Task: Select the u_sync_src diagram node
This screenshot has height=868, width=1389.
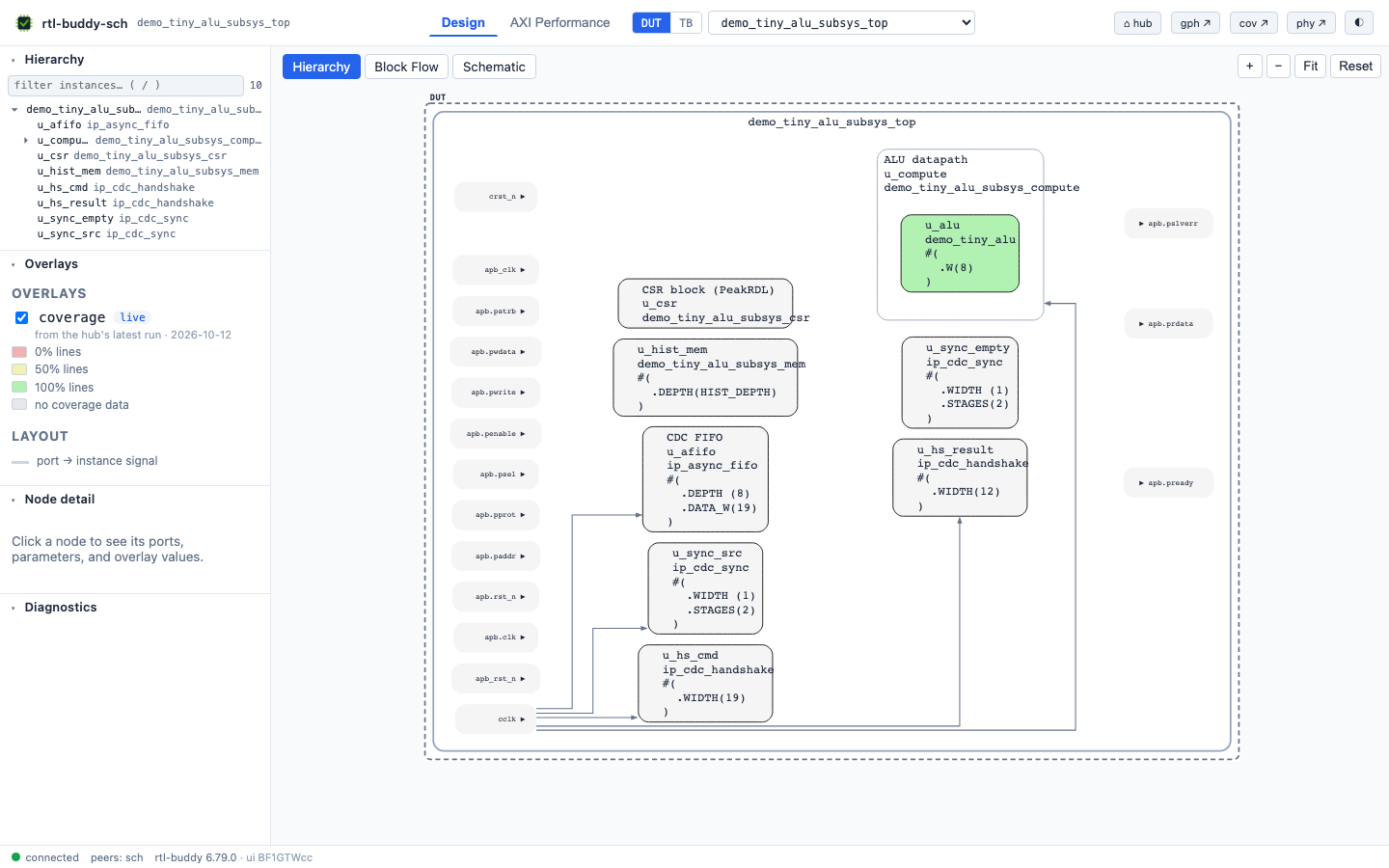Action: 705,588
